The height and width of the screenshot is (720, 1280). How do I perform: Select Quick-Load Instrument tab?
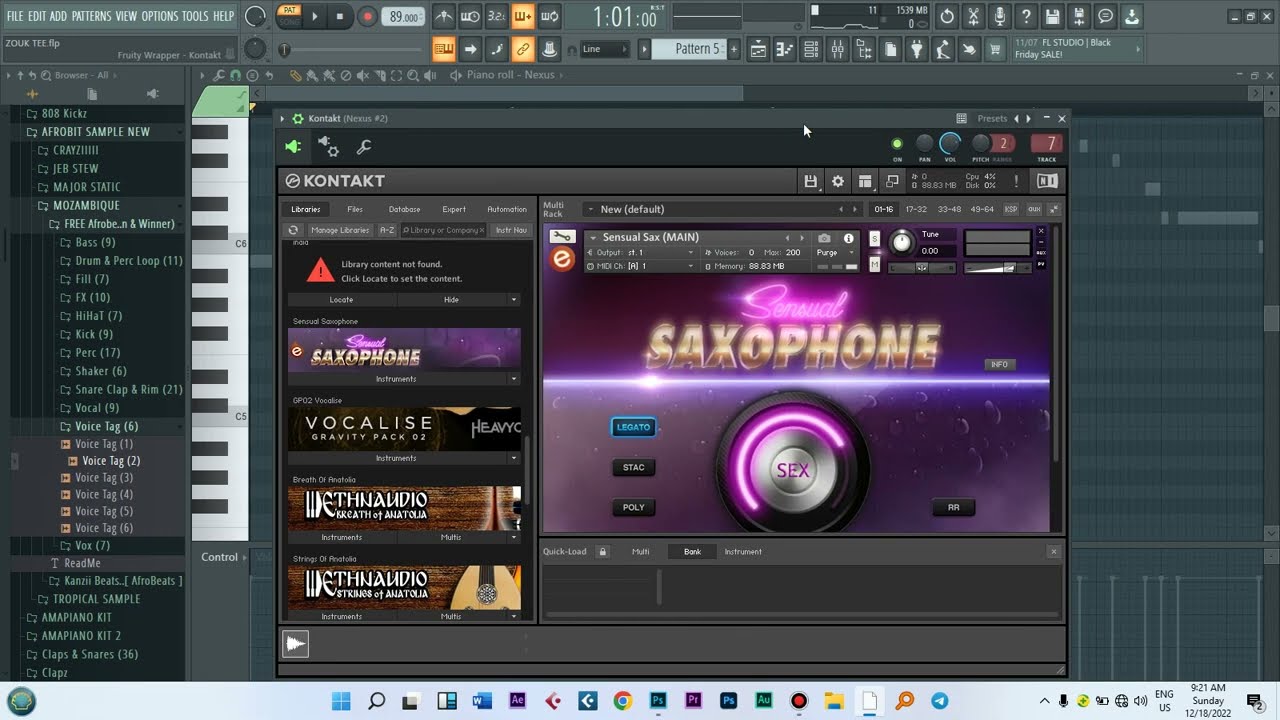click(743, 551)
